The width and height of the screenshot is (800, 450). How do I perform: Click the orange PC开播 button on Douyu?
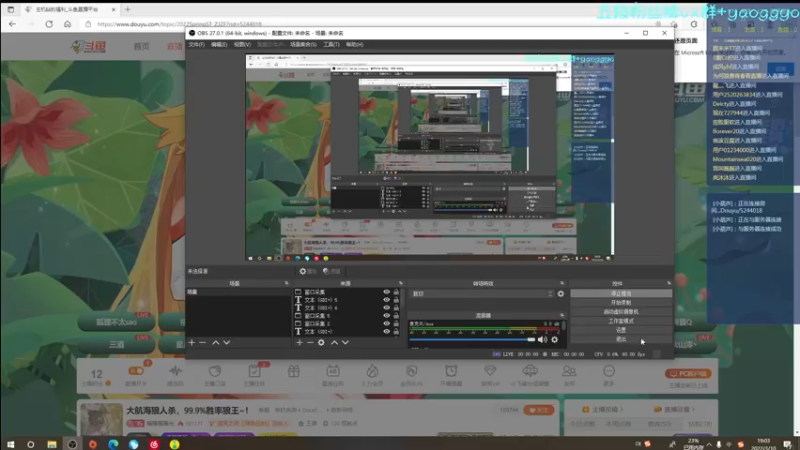[688, 373]
